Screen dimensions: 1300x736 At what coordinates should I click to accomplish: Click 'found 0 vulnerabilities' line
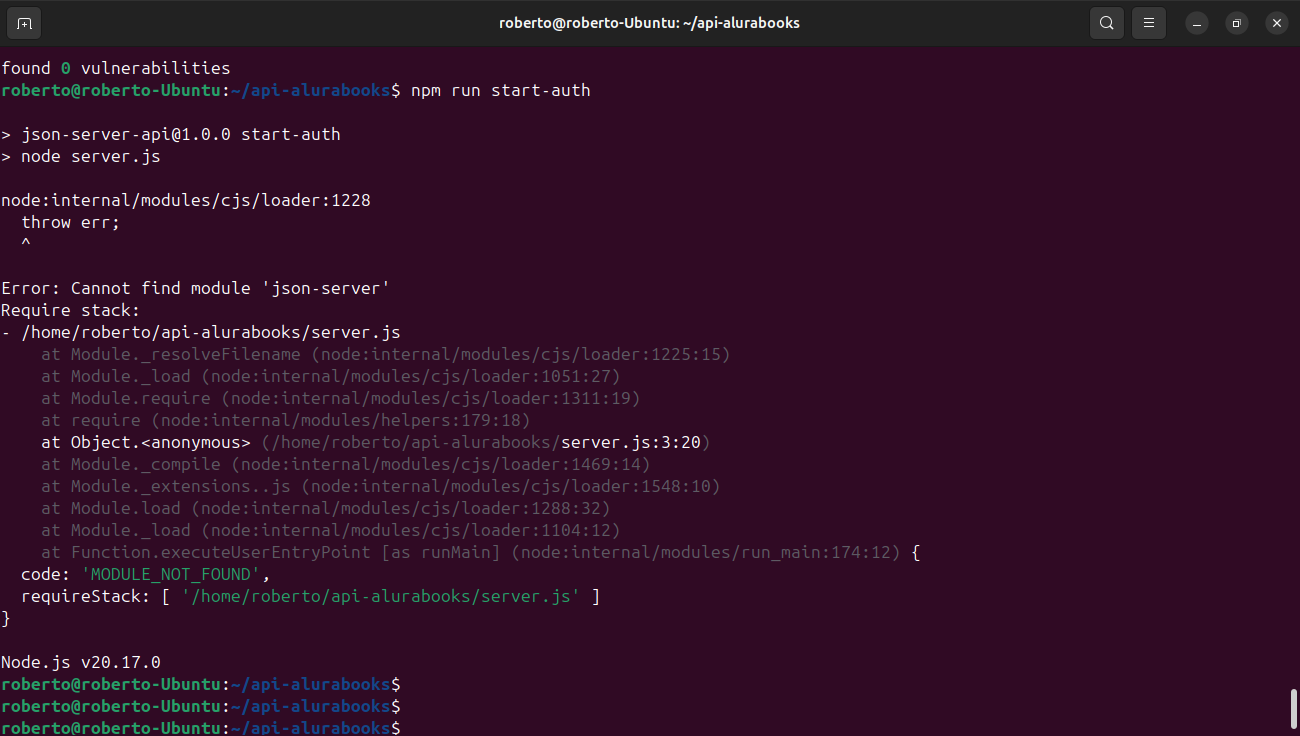coord(116,68)
